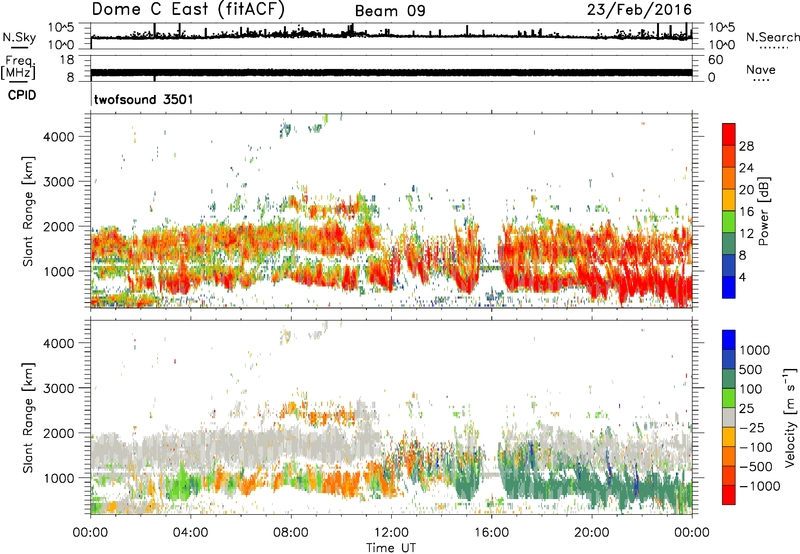This screenshot has width=800, height=554.
Task: Click the "Dome C East (fitACF)" title
Action: coord(188,10)
